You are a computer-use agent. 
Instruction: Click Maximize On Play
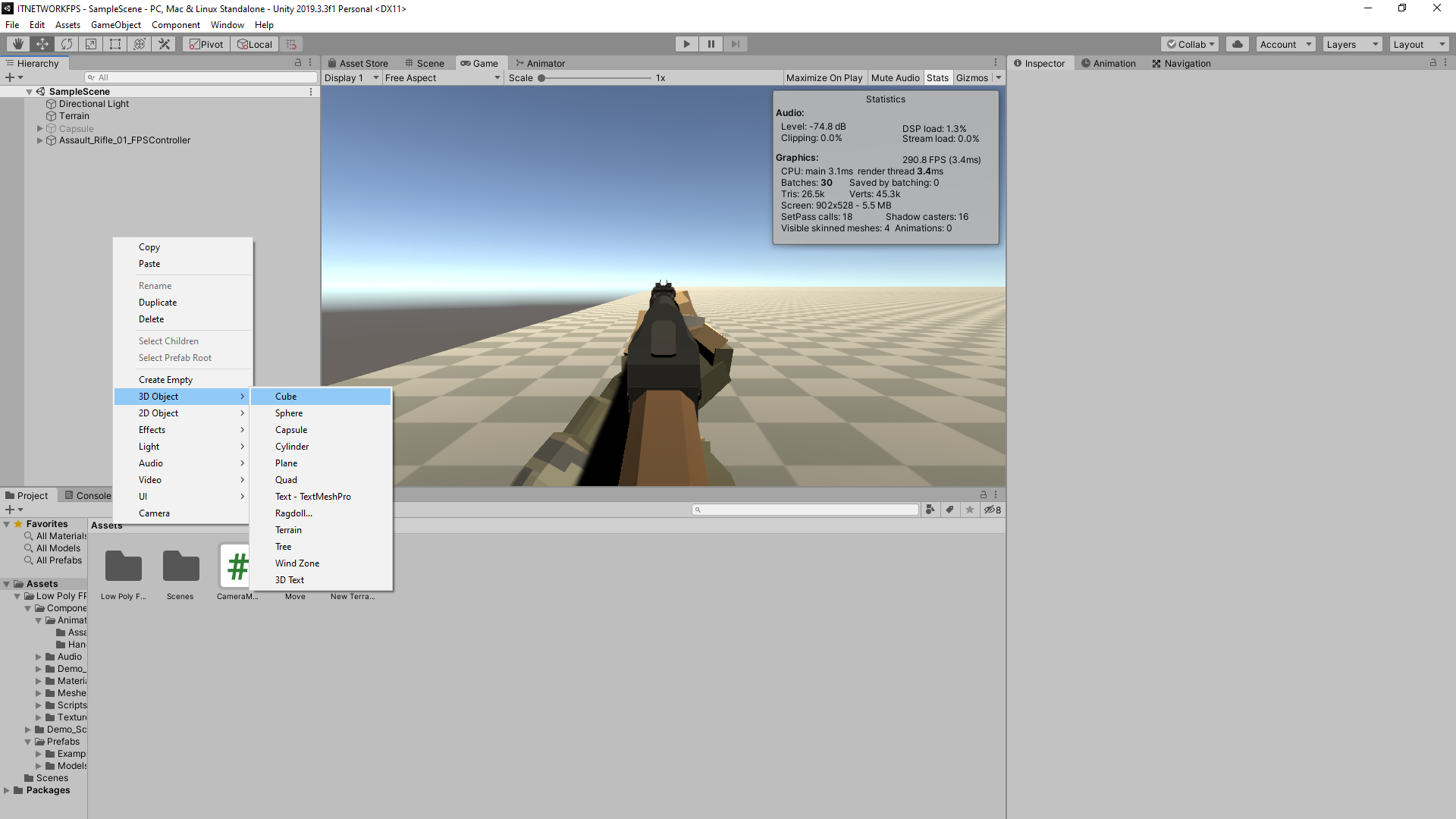coord(824,77)
